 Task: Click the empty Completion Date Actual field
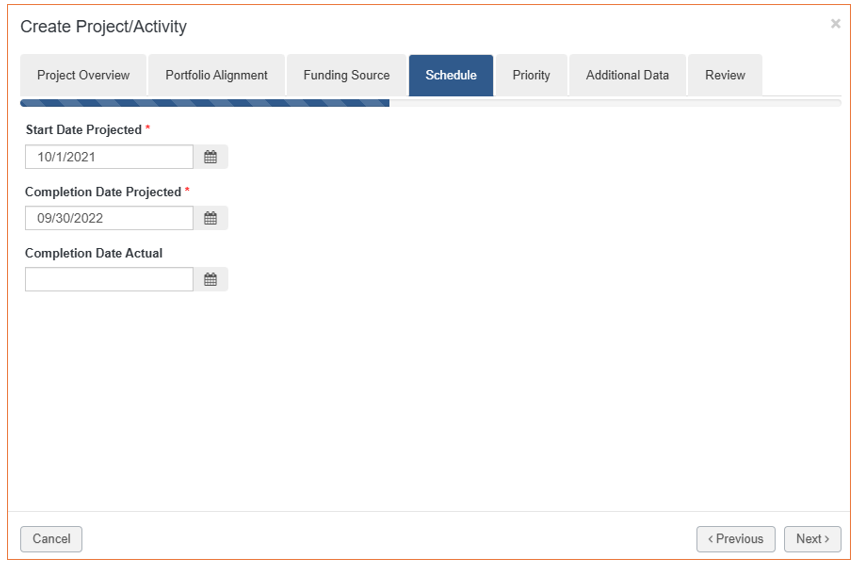109,279
